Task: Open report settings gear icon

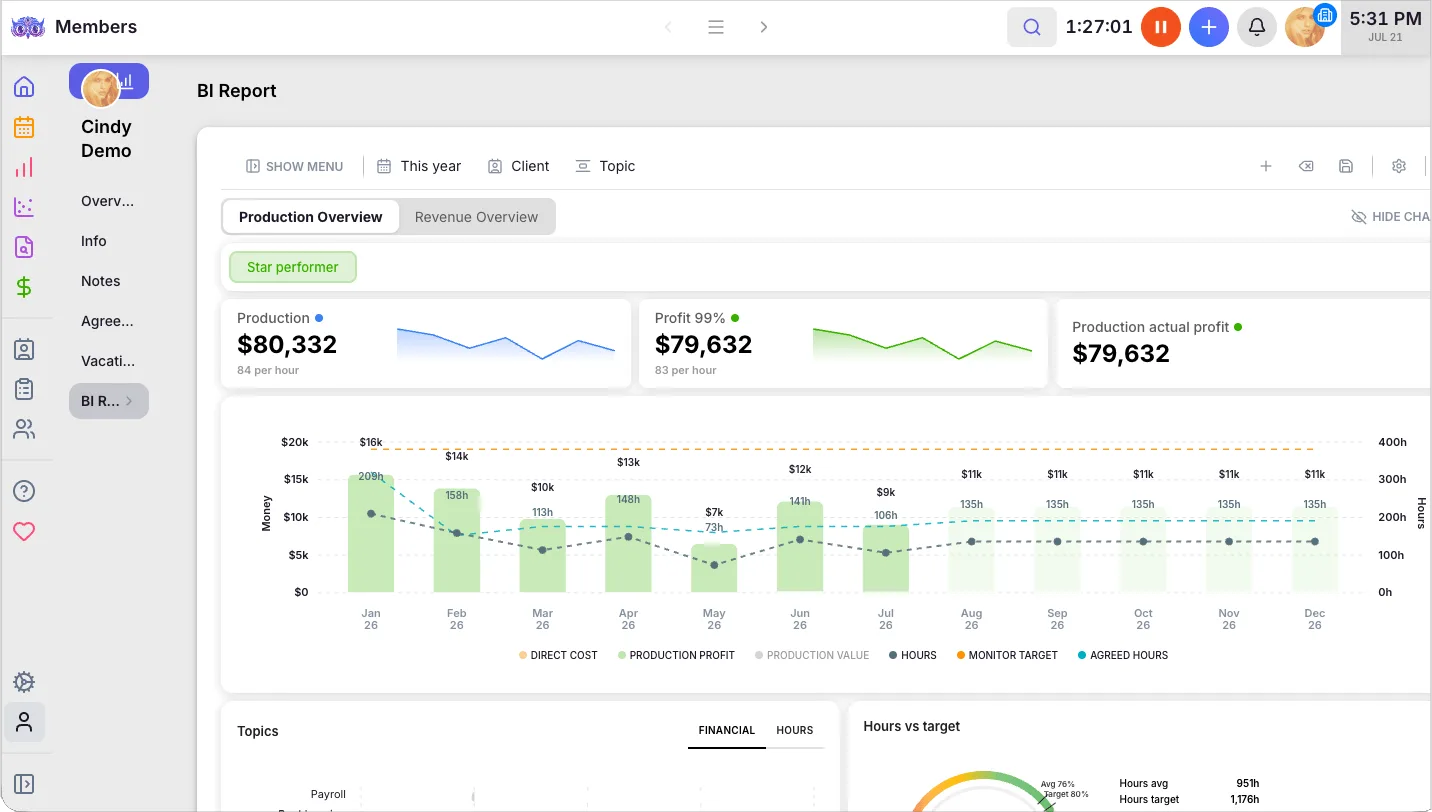Action: 1399,166
